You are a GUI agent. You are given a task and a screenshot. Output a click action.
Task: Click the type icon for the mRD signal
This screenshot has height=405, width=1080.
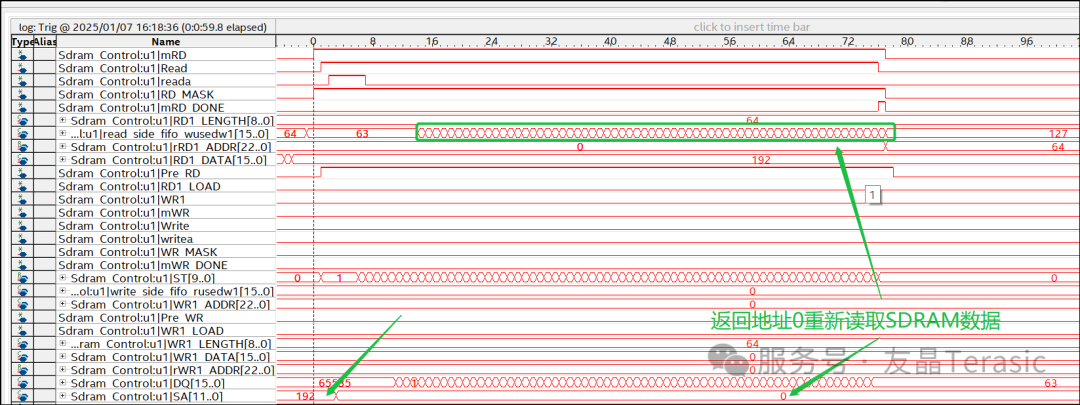21,55
